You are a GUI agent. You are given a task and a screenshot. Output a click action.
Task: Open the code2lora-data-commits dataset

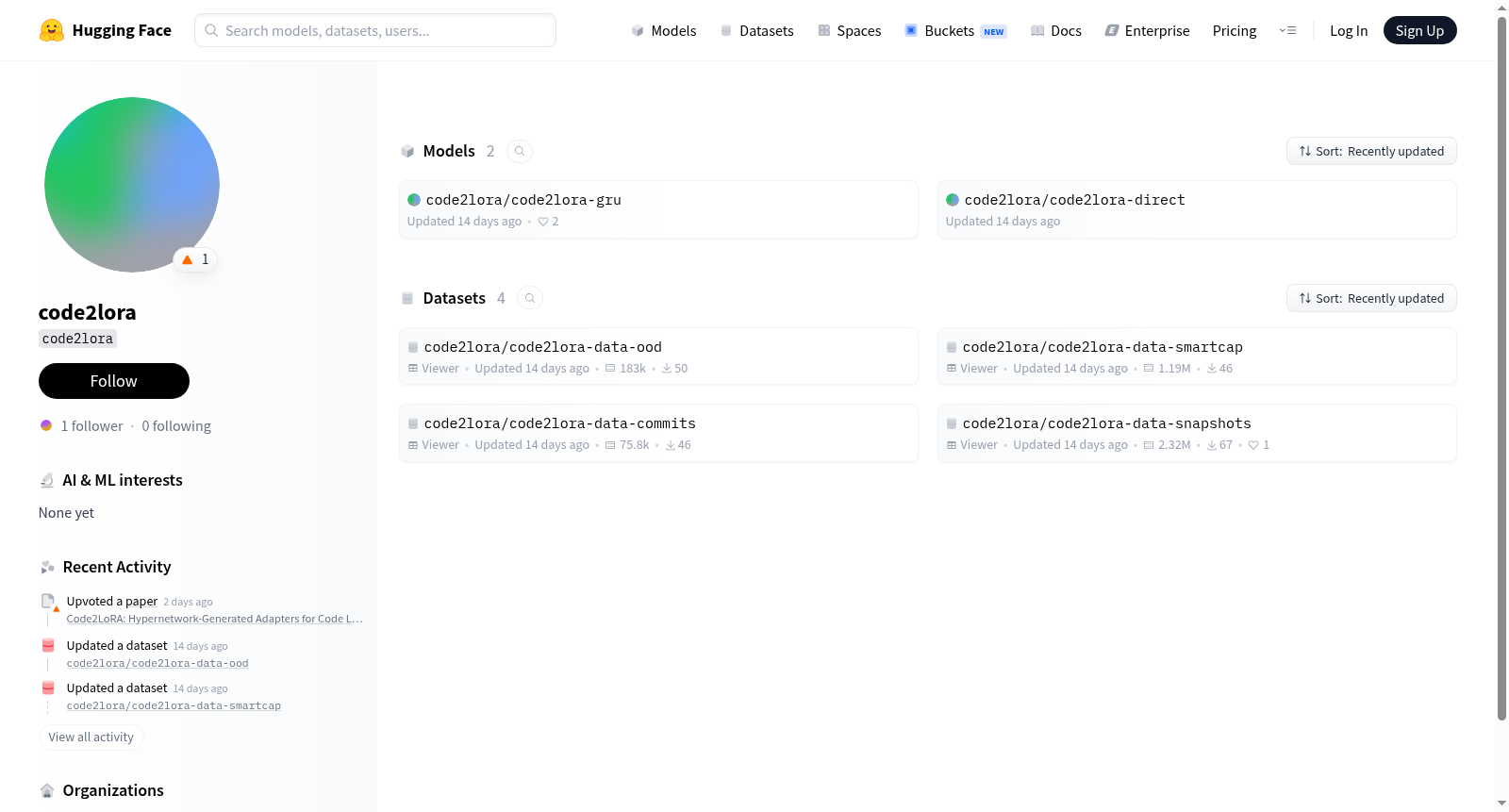(x=658, y=433)
